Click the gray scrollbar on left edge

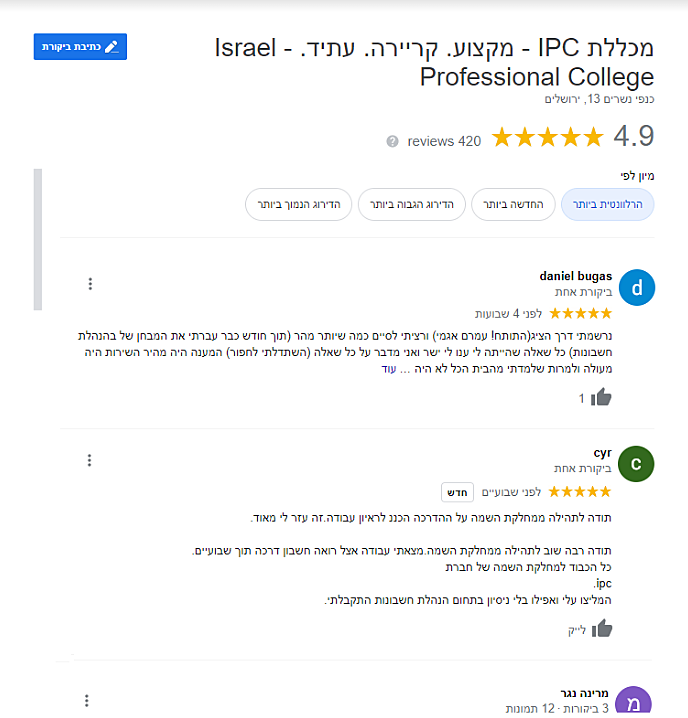pyautogui.click(x=38, y=240)
